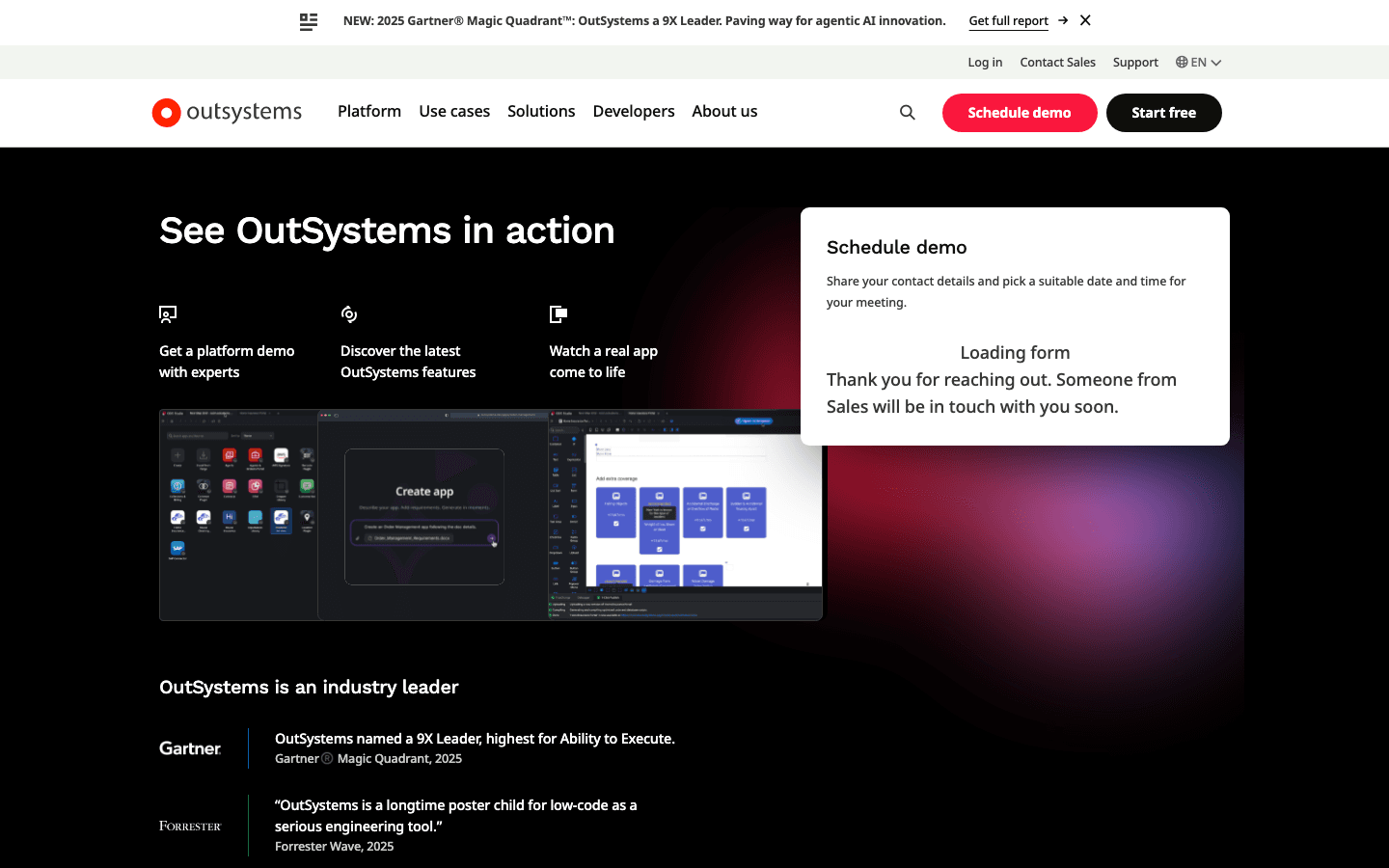This screenshot has width=1389, height=868.
Task: Dismiss the announcement banner with the X
Action: 1085,20
